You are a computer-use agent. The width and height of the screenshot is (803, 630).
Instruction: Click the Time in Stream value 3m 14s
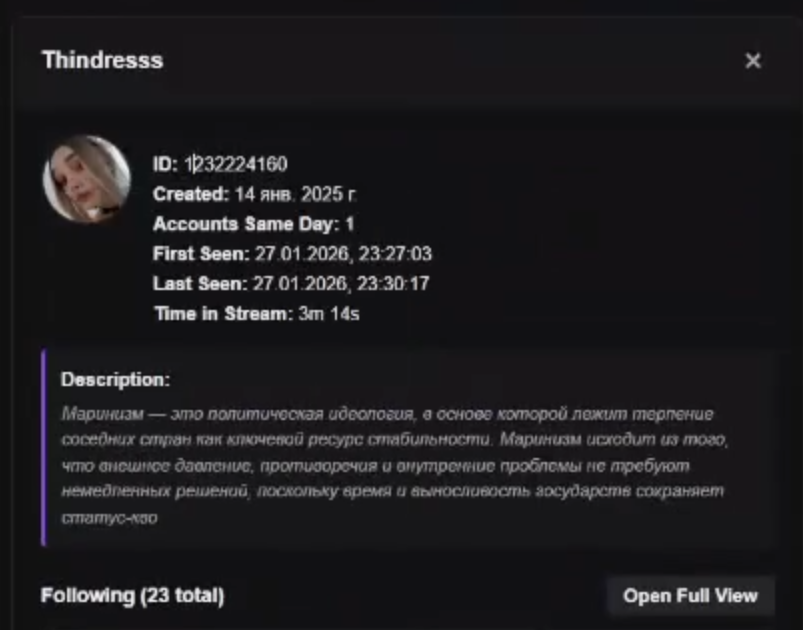point(329,313)
